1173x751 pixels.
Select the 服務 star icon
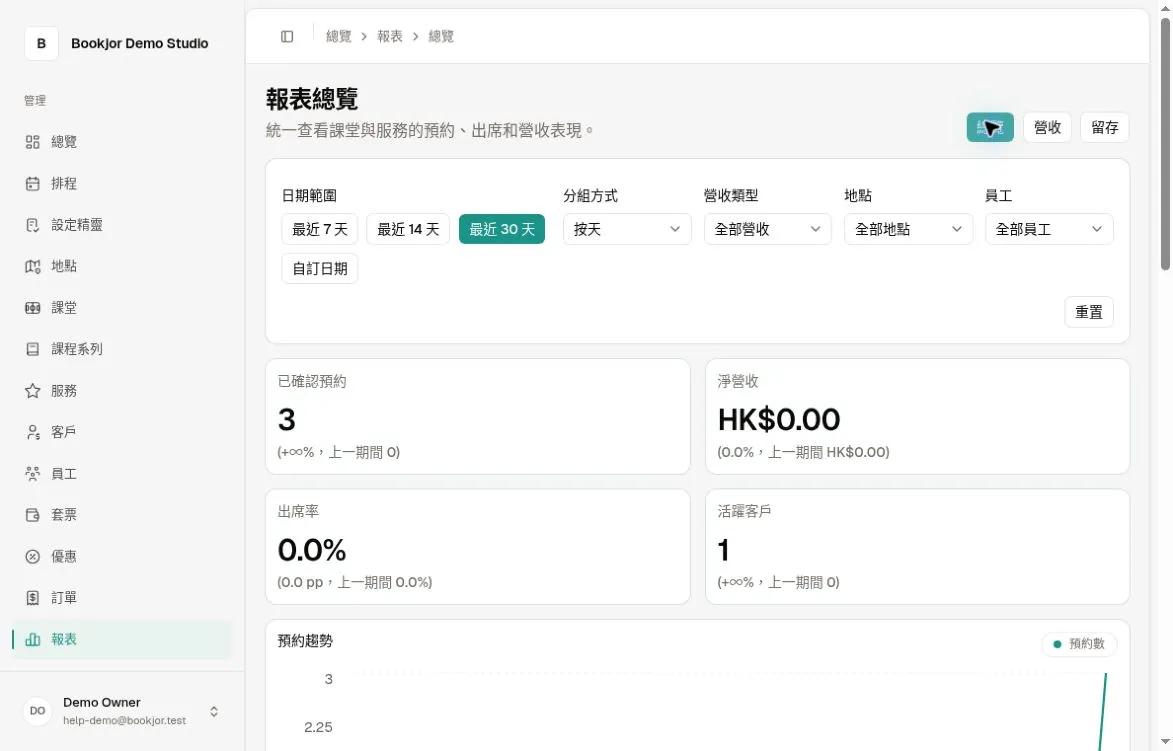click(x=32, y=390)
